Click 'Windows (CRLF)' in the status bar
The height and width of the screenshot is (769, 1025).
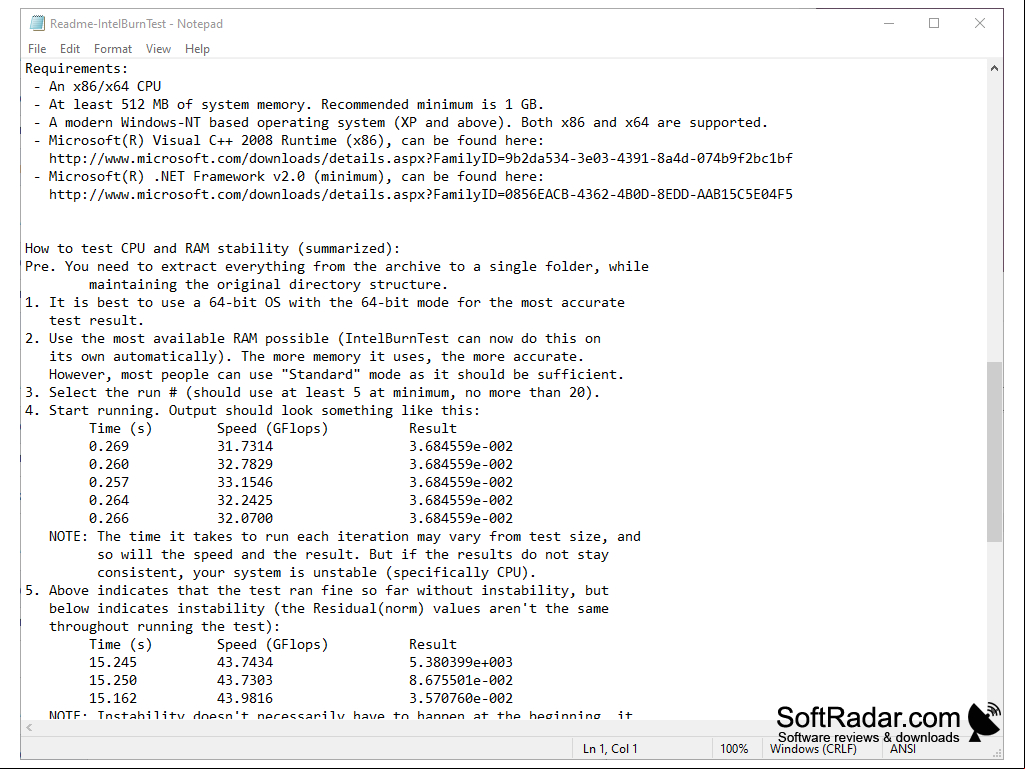[x=813, y=749]
